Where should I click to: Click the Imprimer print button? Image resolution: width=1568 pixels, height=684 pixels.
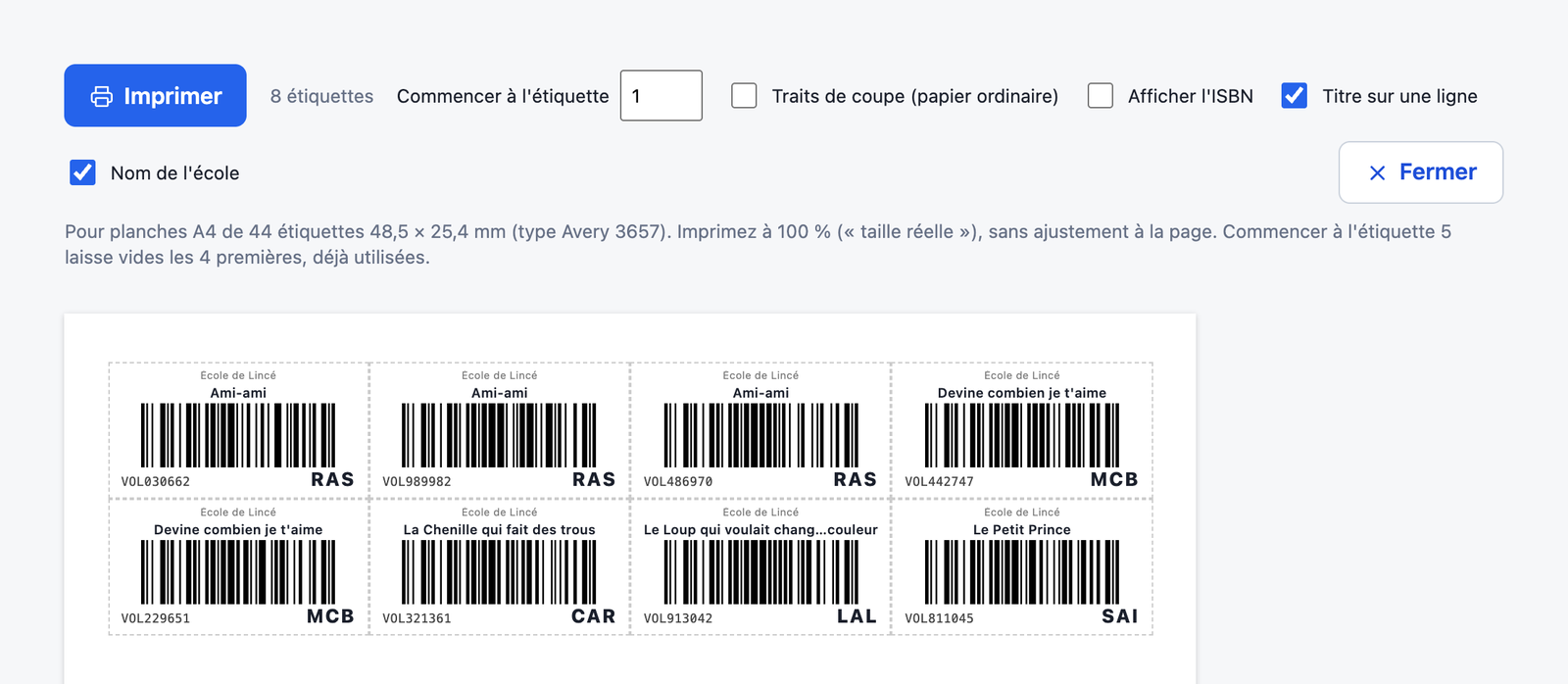155,96
